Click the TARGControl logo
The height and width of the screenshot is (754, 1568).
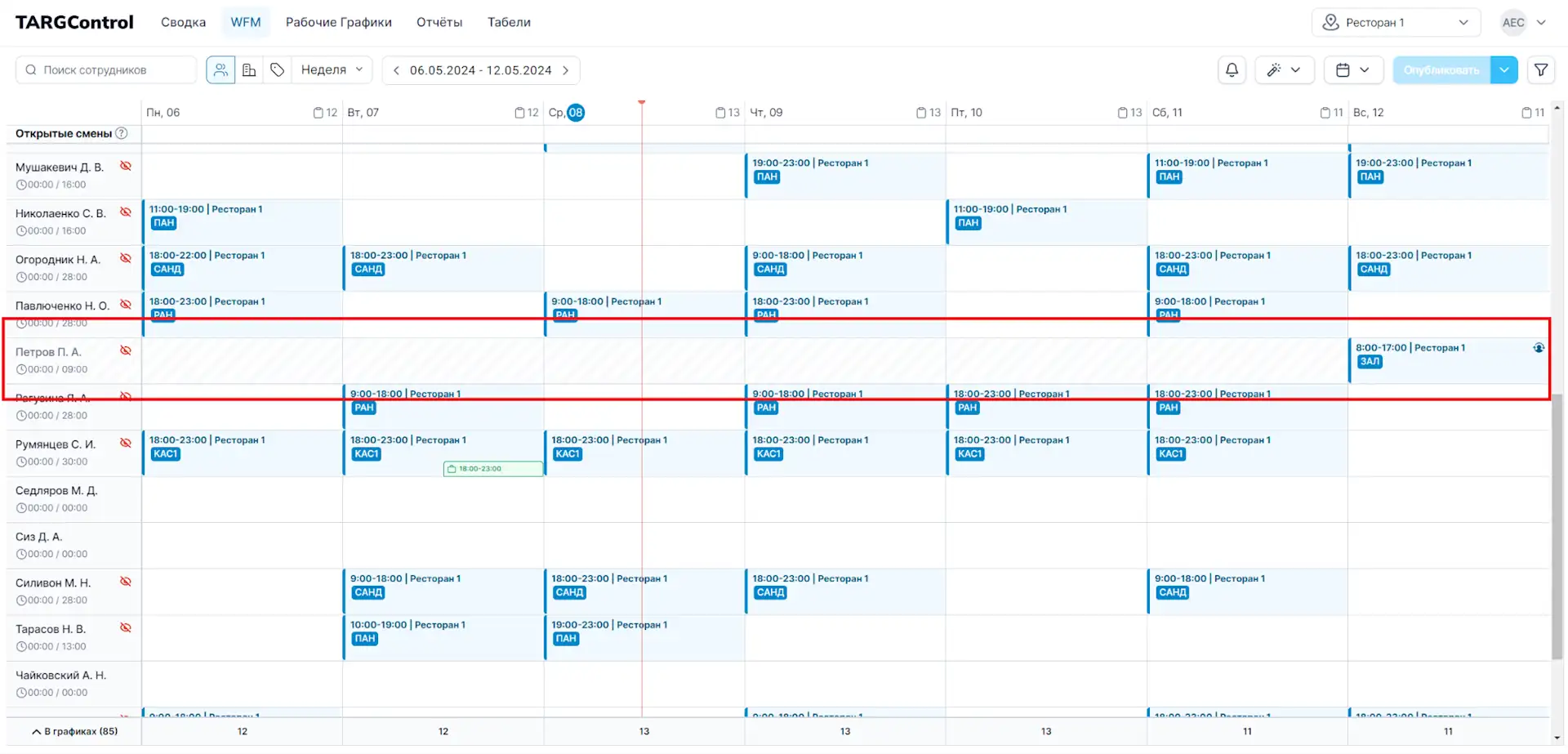74,23
